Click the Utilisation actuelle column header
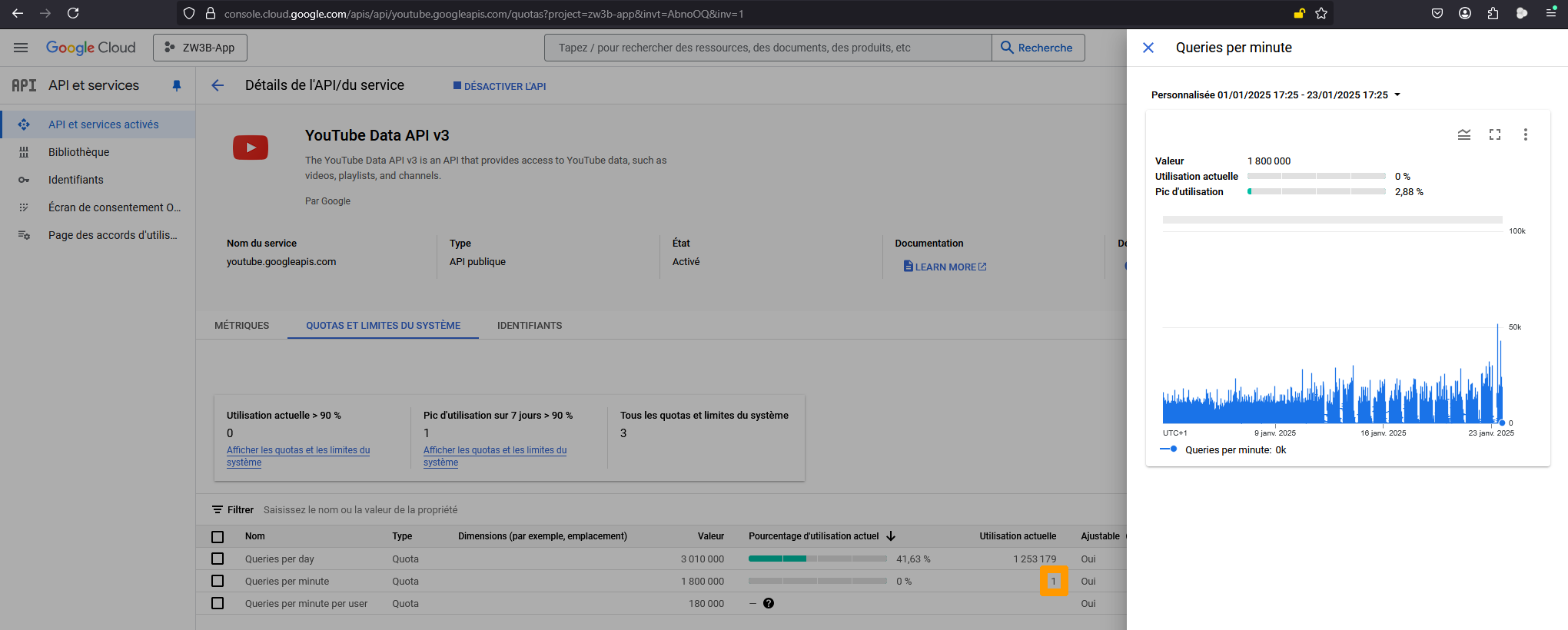This screenshot has height=630, width=1568. point(1018,536)
